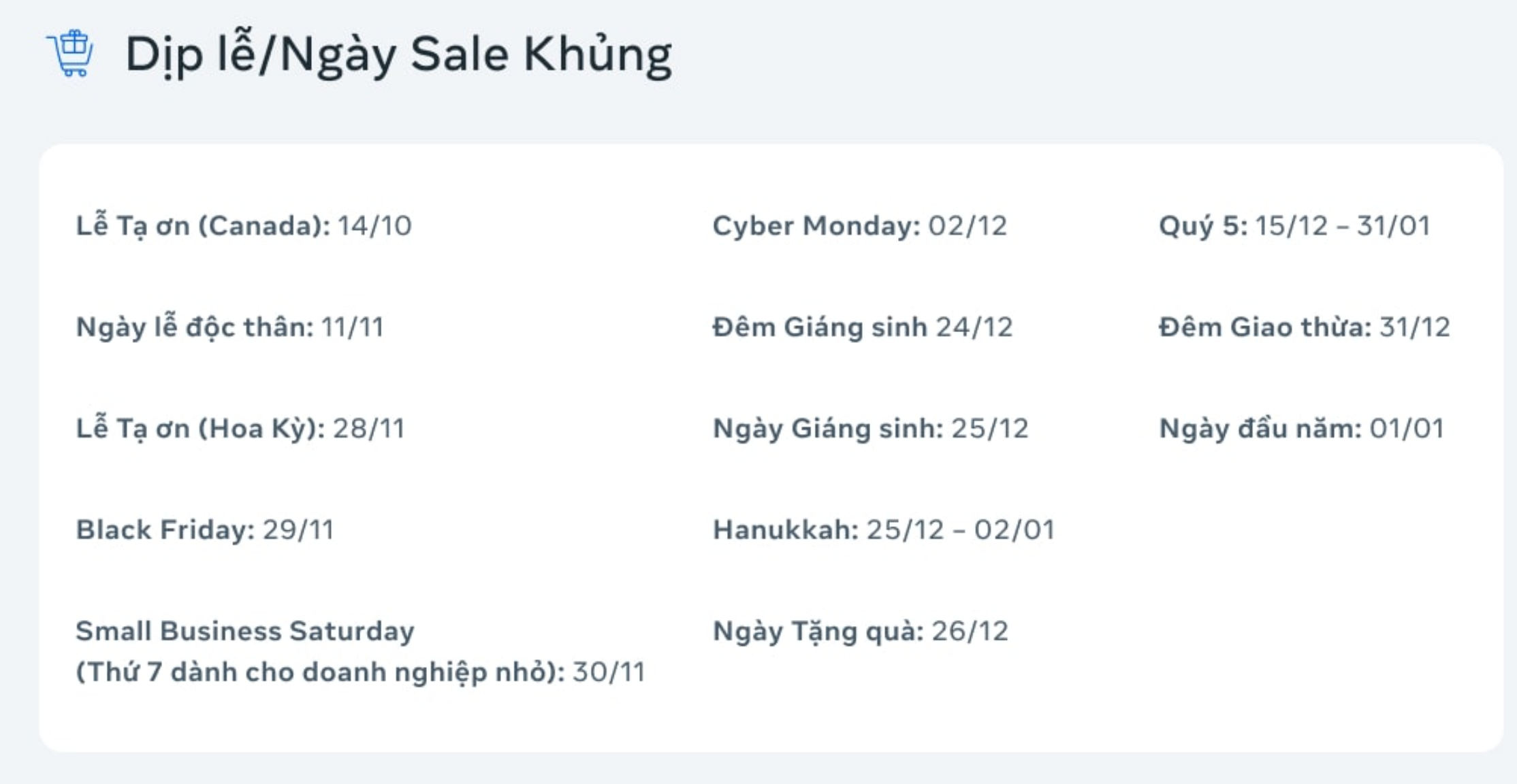Image resolution: width=1517 pixels, height=784 pixels.
Task: Click the "Ngày Giáng sinh" entry
Action: click(x=870, y=429)
